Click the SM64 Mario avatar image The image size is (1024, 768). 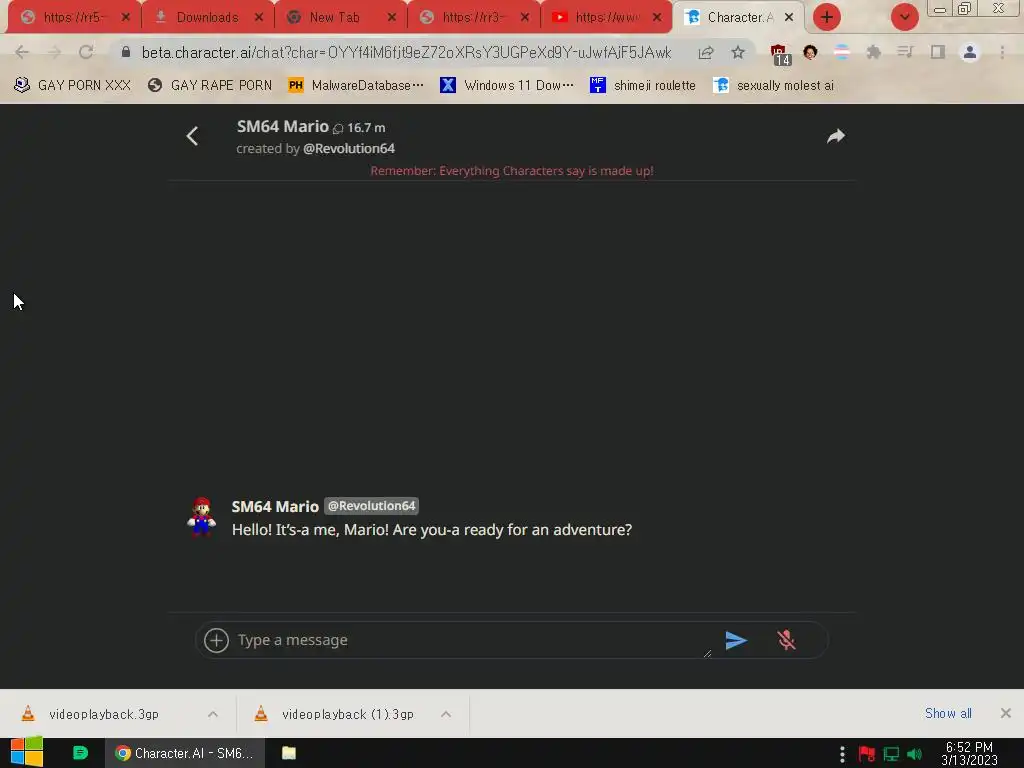click(x=201, y=517)
